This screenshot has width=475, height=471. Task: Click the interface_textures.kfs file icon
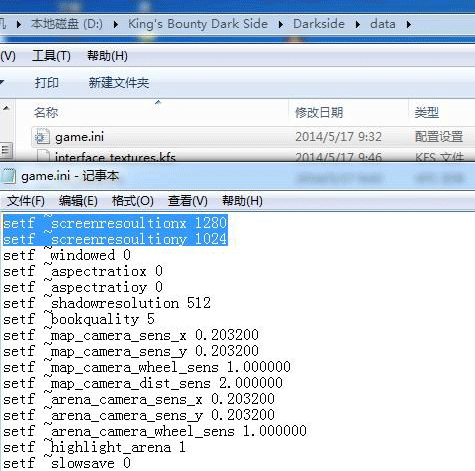43,156
